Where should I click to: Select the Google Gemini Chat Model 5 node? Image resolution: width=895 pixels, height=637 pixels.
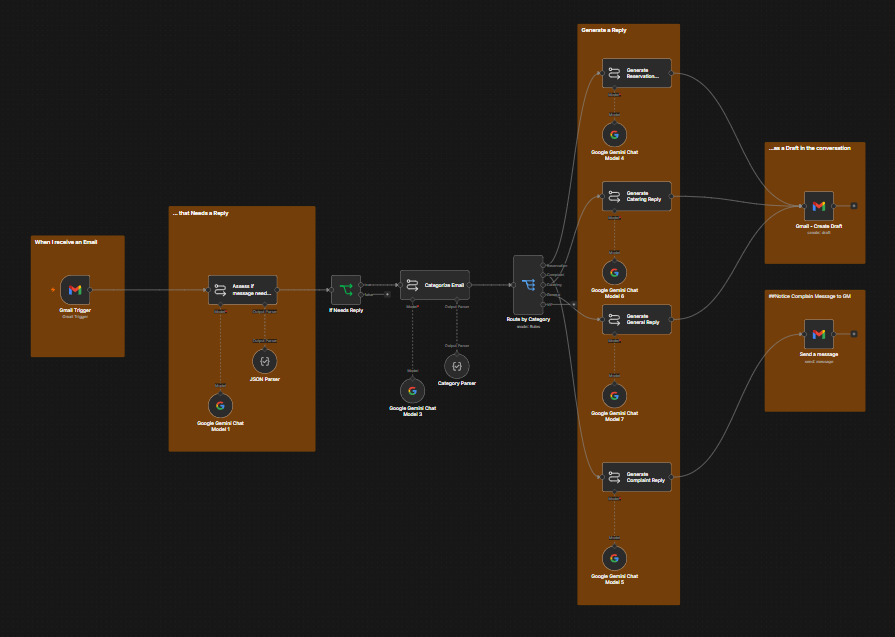pyautogui.click(x=614, y=559)
